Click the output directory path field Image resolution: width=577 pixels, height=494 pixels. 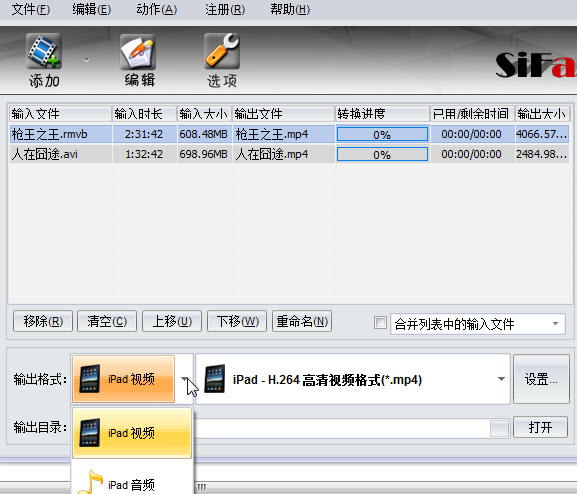(x=341, y=428)
